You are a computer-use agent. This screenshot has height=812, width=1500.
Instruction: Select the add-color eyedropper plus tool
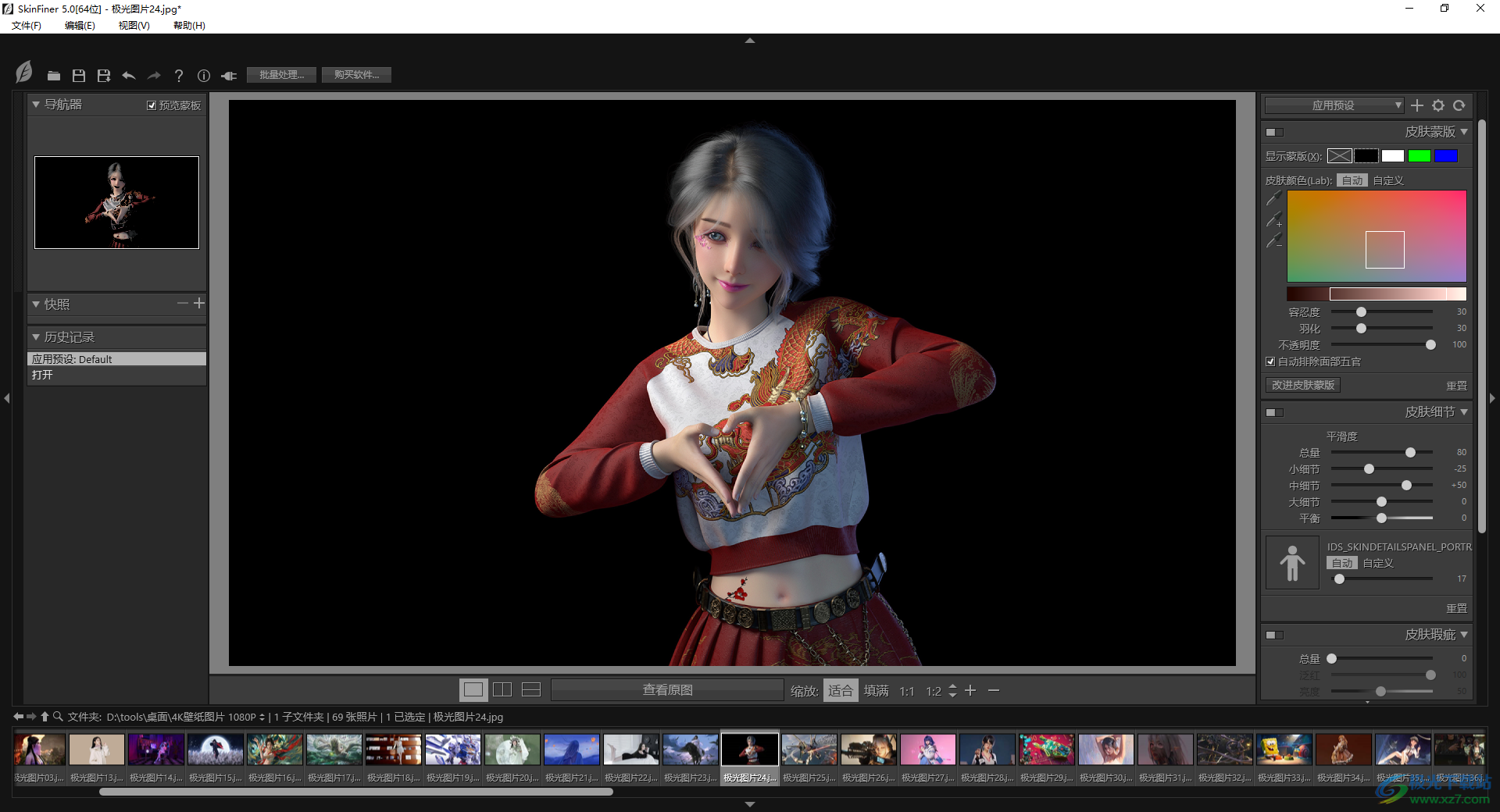click(x=1273, y=219)
